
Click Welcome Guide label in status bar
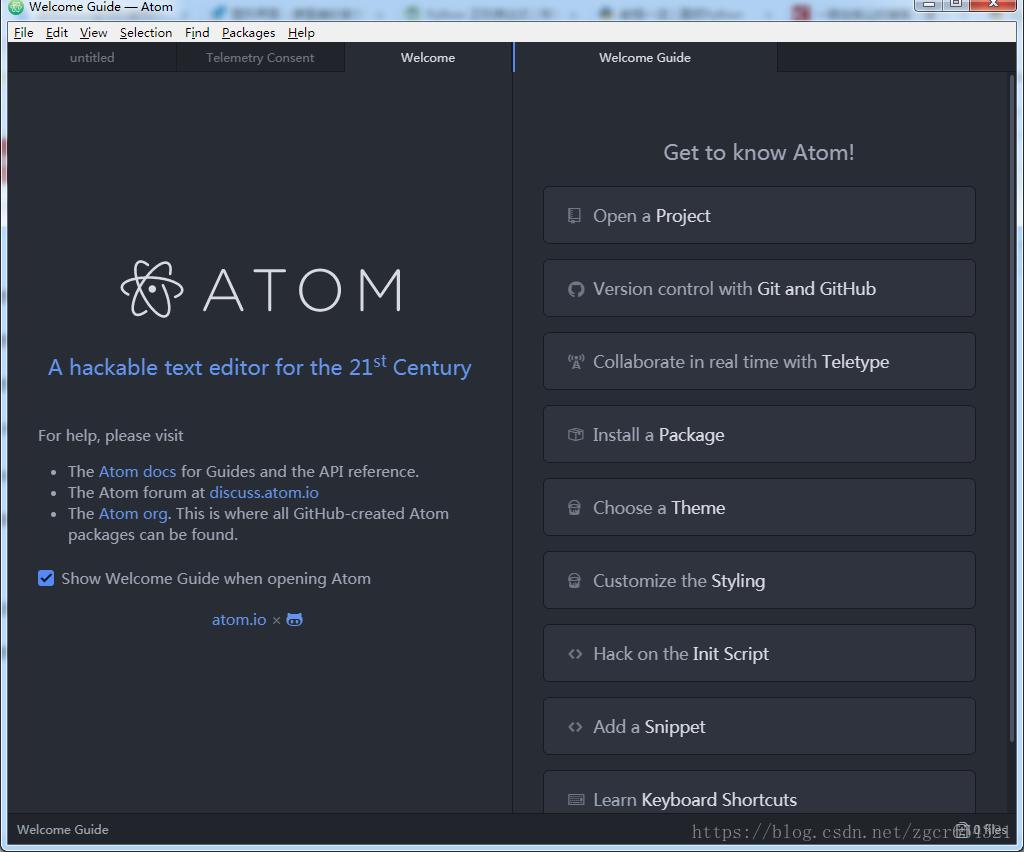63,830
